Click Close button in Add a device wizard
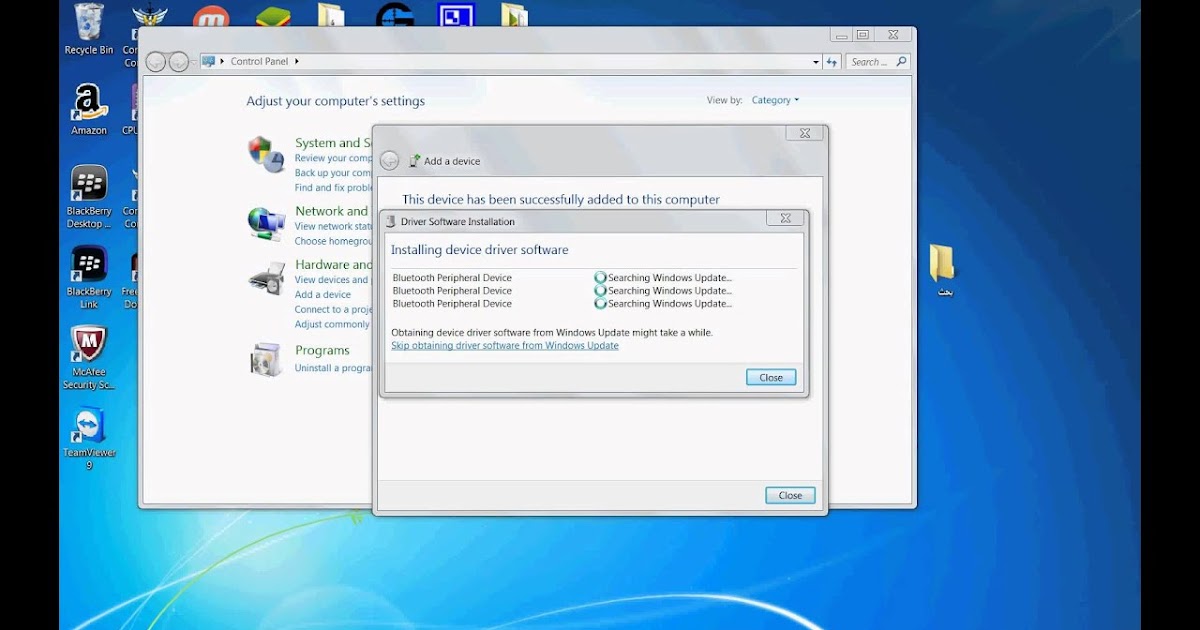The width and height of the screenshot is (1200, 630). [x=790, y=495]
